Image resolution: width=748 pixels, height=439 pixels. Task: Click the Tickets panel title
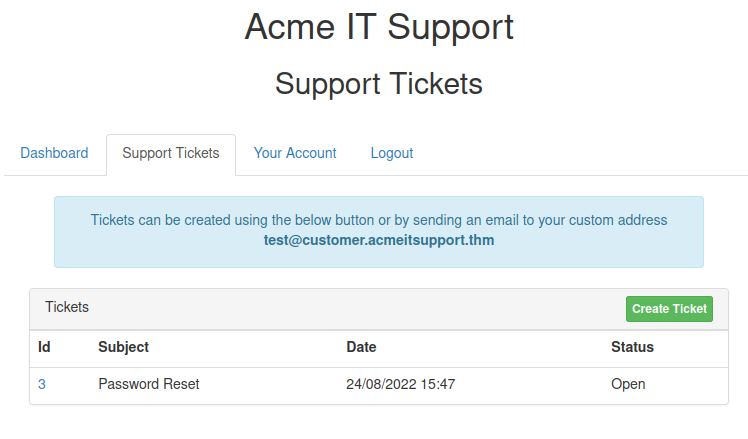(67, 307)
